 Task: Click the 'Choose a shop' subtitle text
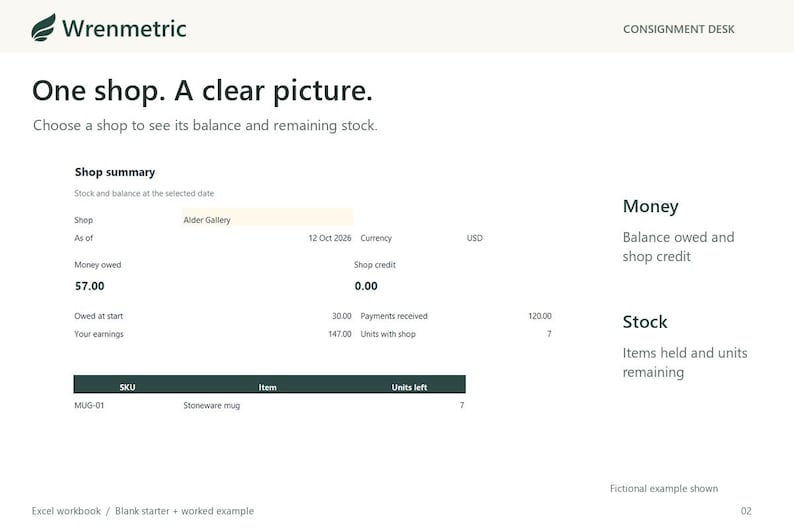point(205,125)
